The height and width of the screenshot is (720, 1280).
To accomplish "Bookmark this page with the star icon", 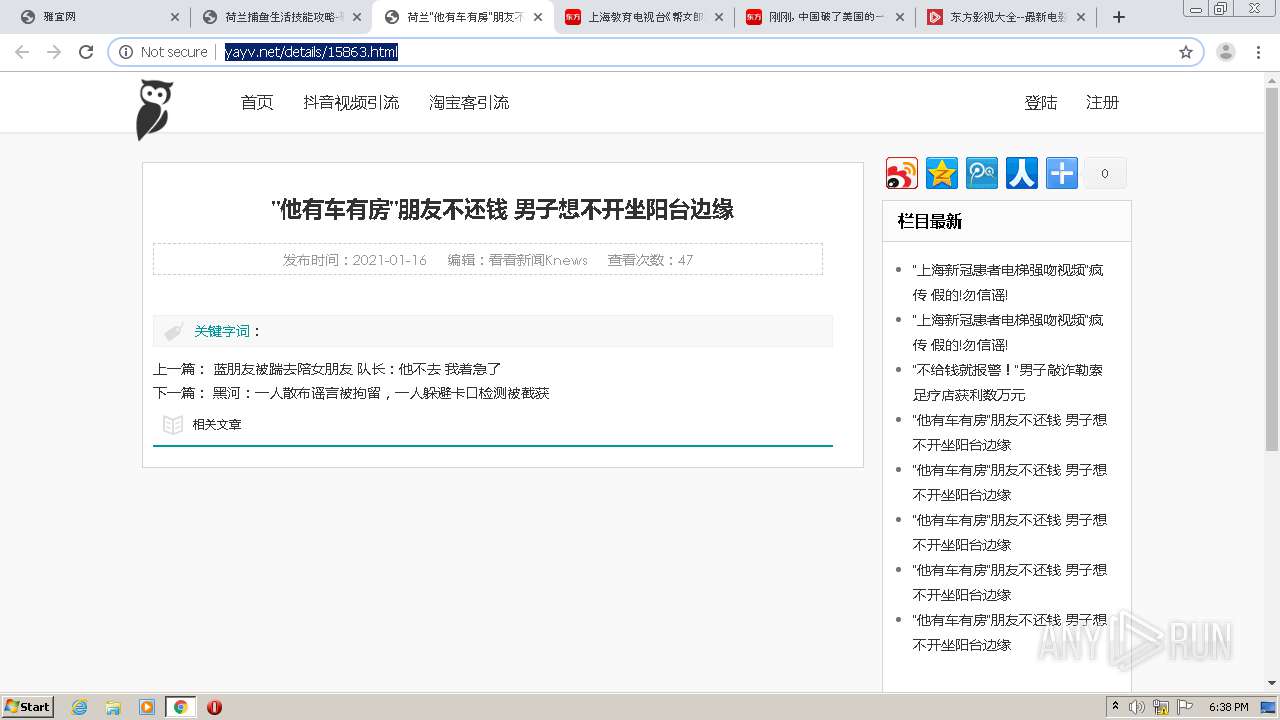I will [x=1186, y=52].
